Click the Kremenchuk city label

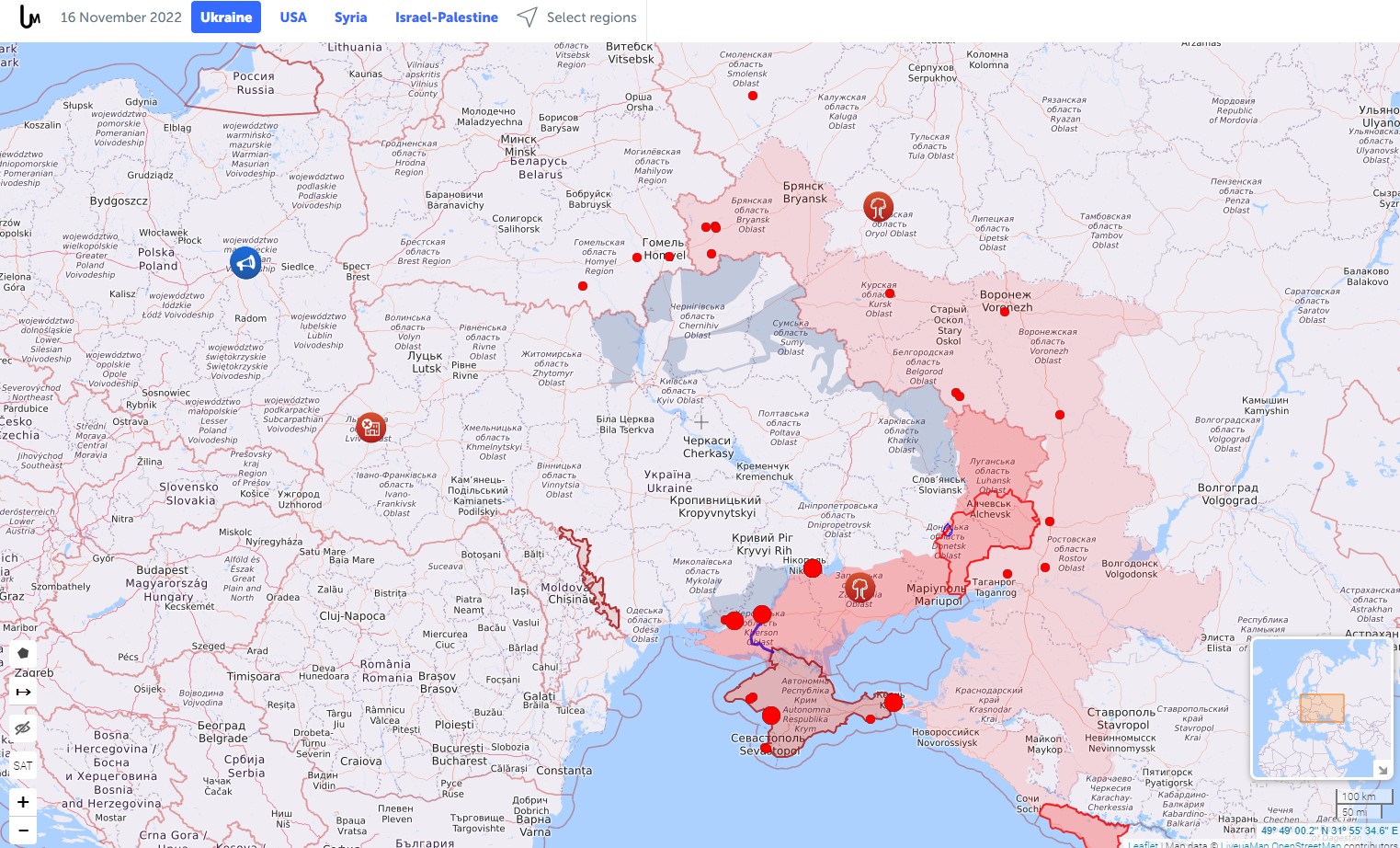[x=764, y=471]
